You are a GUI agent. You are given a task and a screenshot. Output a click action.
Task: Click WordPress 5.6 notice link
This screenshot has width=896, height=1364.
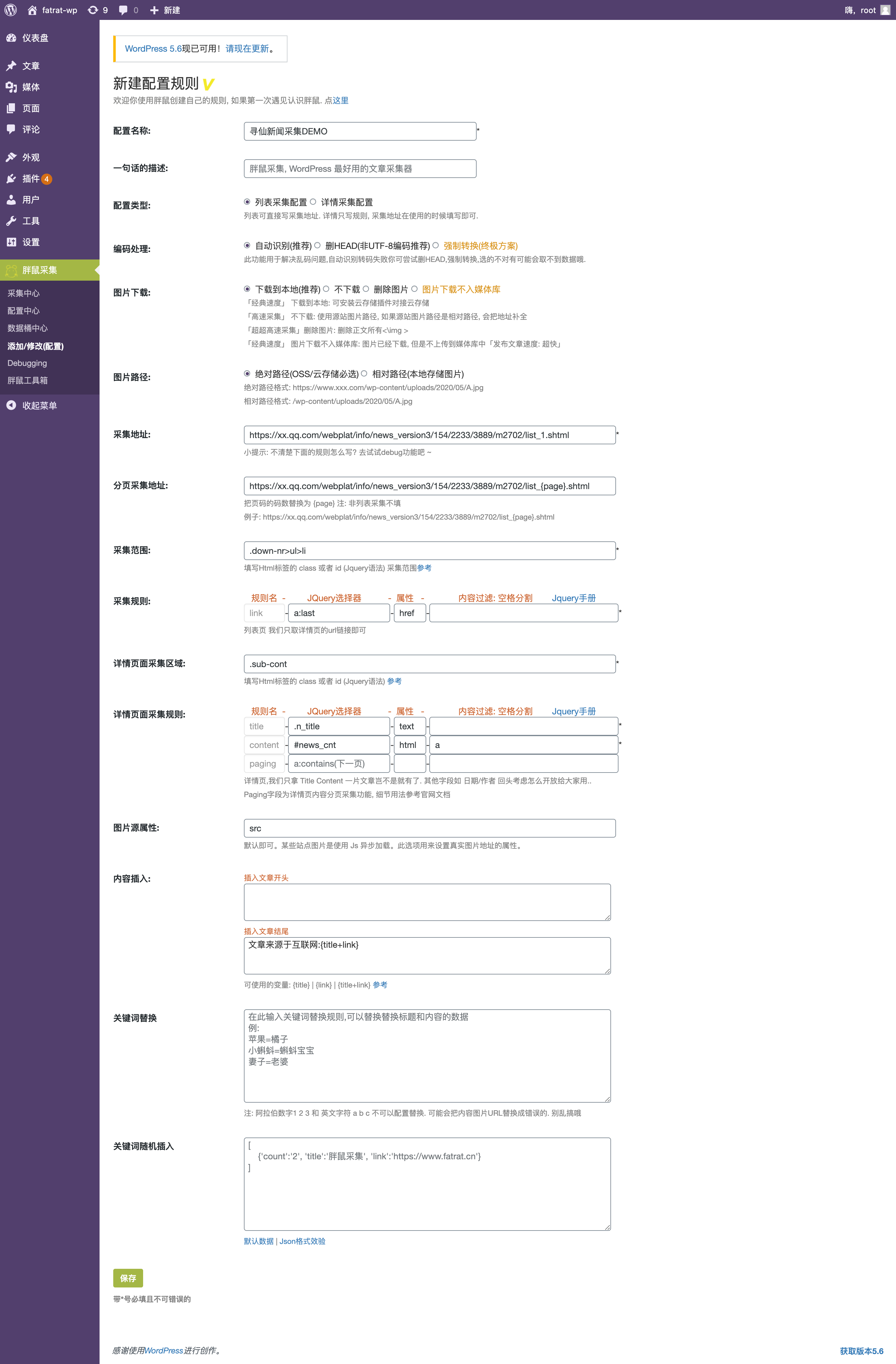click(x=153, y=49)
